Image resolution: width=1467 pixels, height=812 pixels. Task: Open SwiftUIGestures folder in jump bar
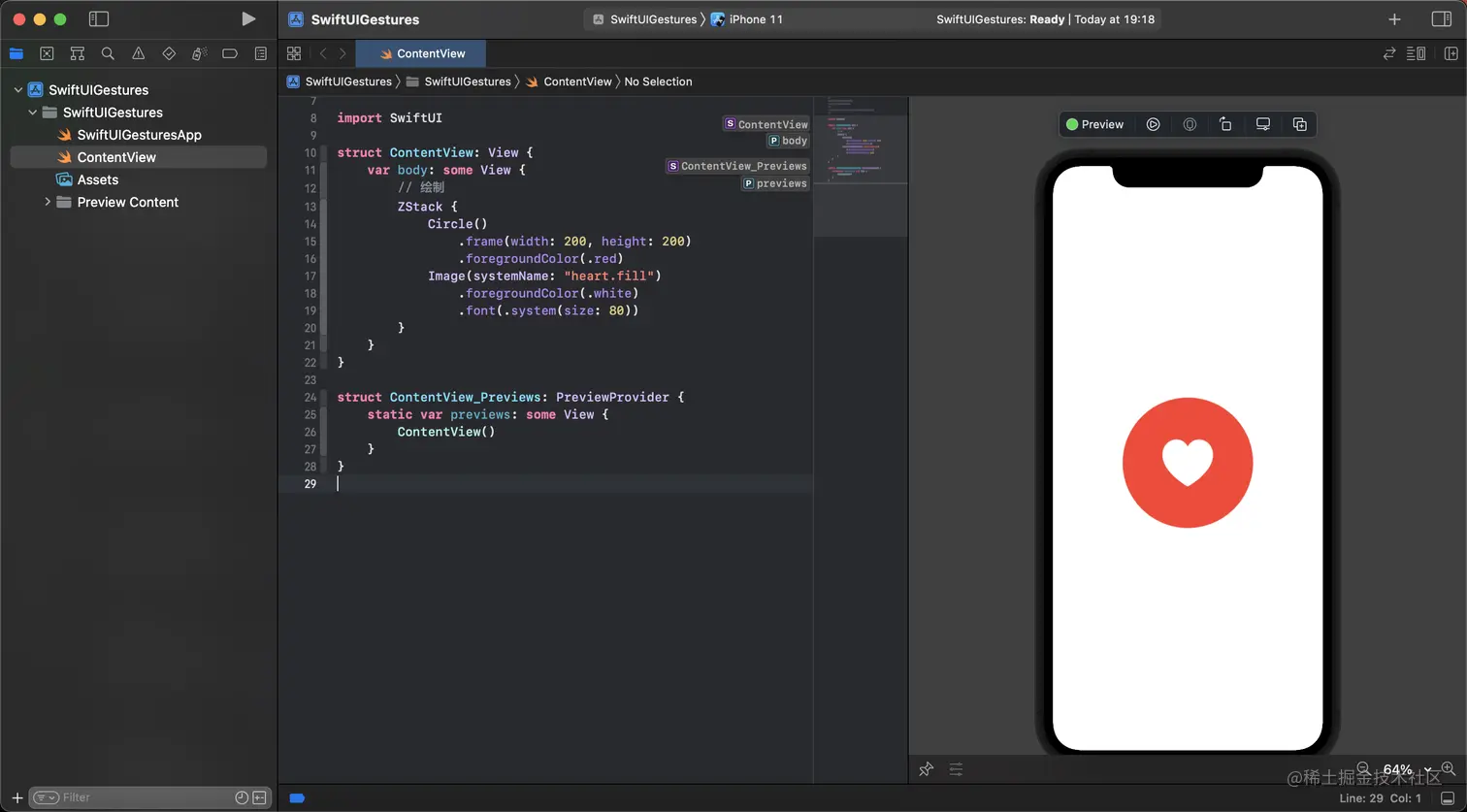[458, 81]
